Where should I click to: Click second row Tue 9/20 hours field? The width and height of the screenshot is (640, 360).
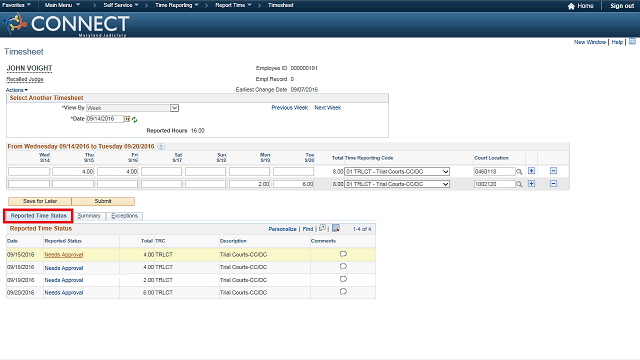coord(293,184)
